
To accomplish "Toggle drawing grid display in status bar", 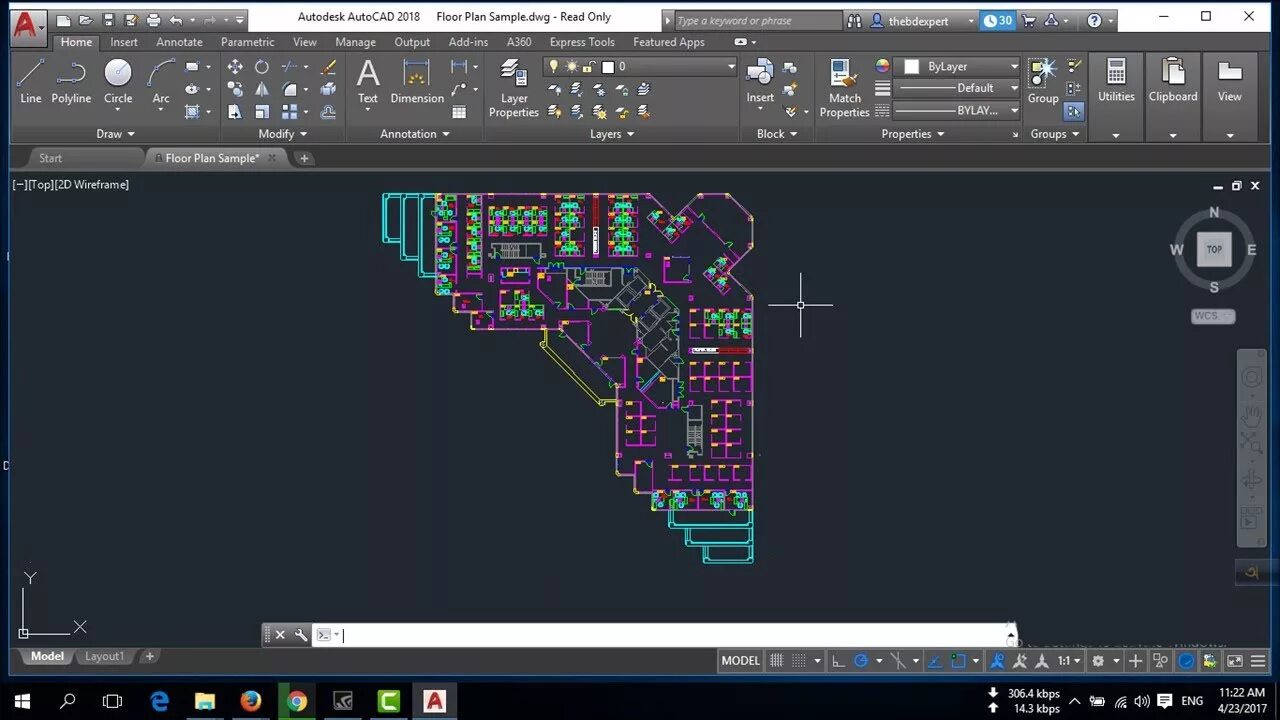I will pos(776,661).
